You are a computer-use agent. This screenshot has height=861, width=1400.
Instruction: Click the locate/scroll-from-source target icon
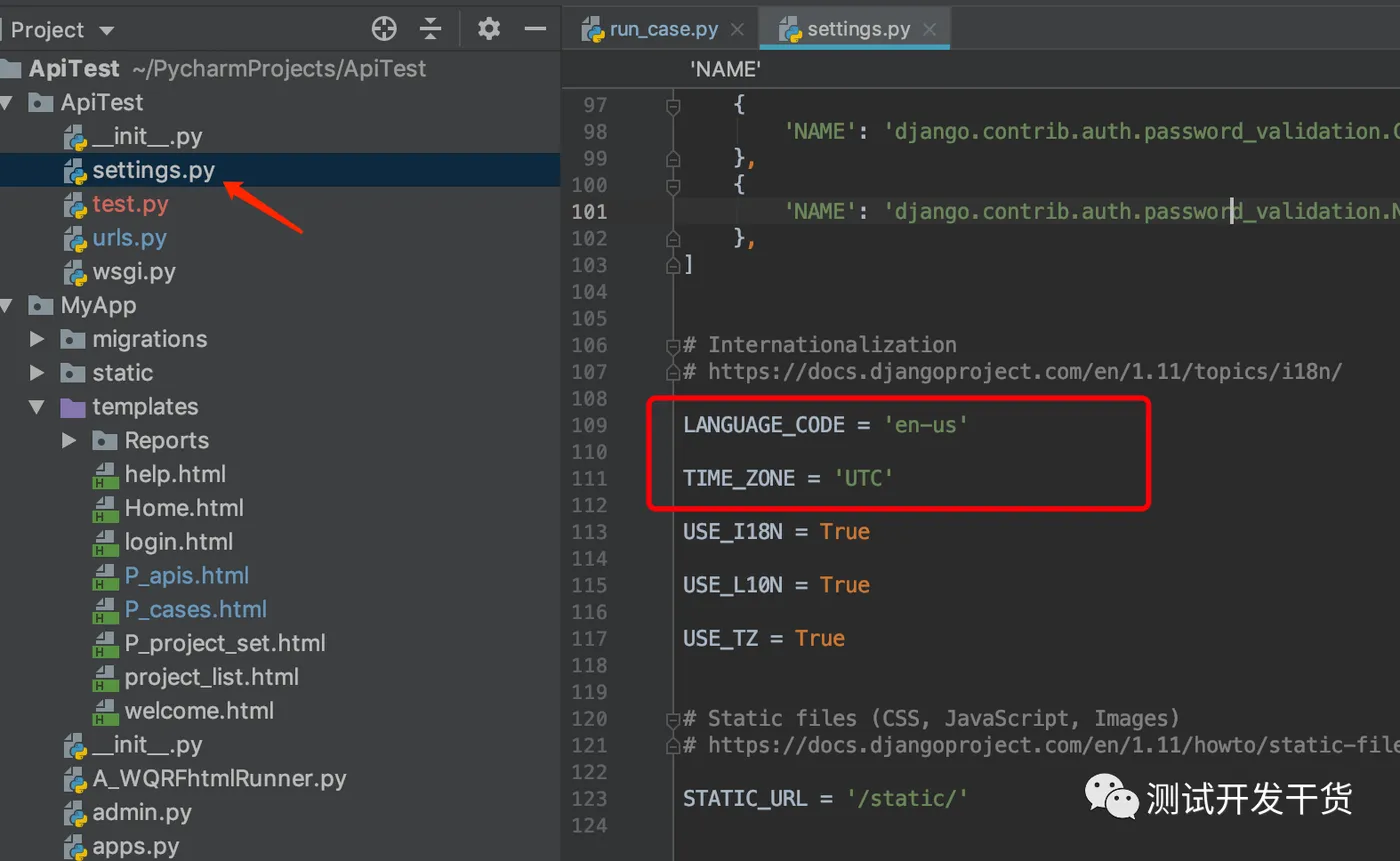(x=384, y=29)
